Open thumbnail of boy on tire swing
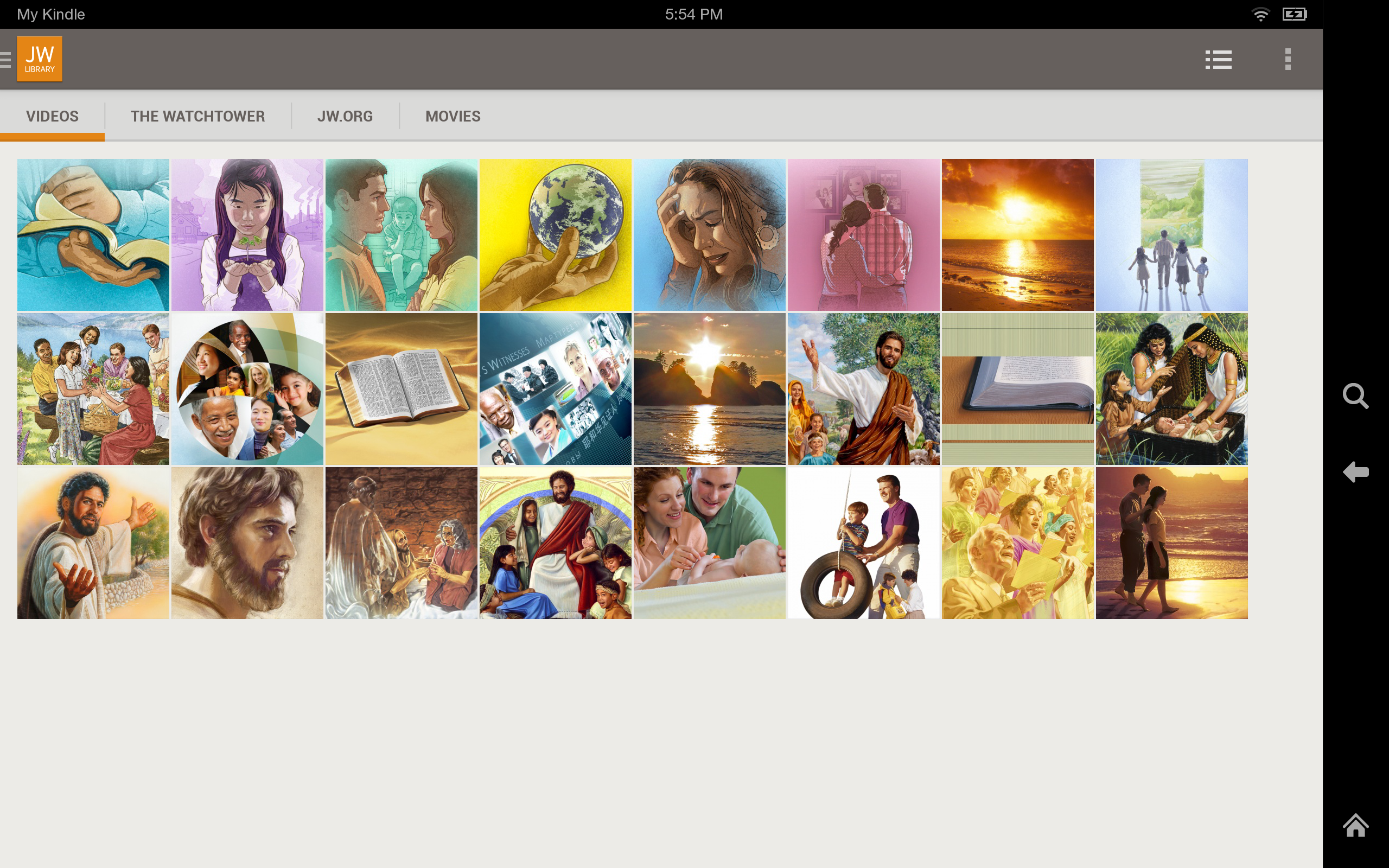 click(863, 542)
